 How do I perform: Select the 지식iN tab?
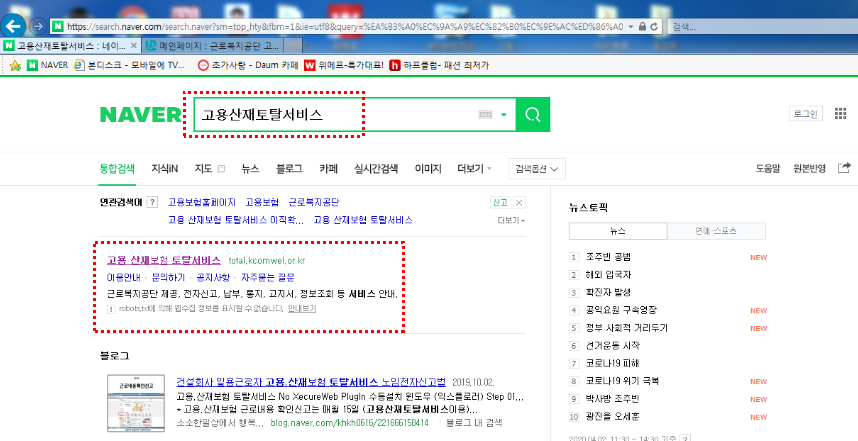coord(165,169)
